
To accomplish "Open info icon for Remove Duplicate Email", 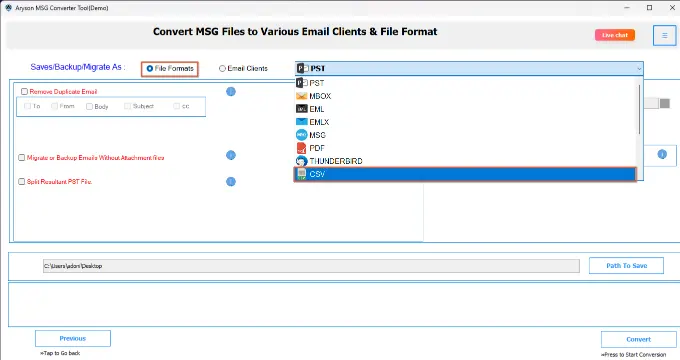I will coord(231,92).
